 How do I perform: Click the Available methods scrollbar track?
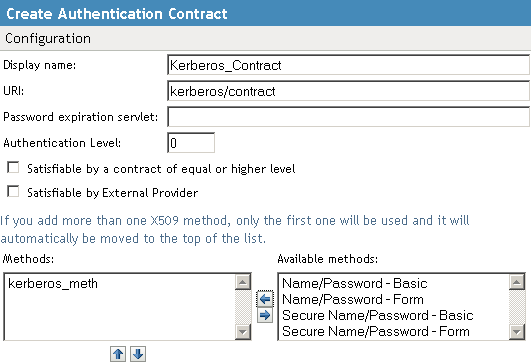(517, 307)
